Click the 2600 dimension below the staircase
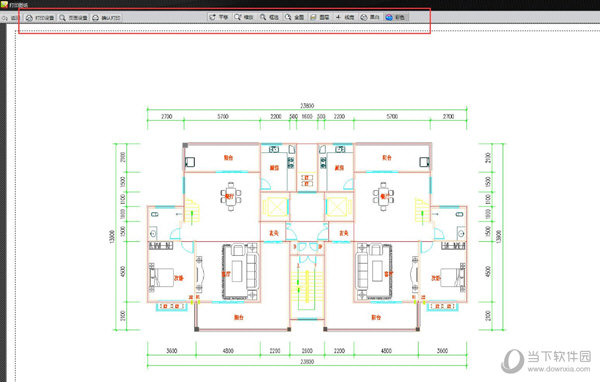The width and height of the screenshot is (600, 382). point(307,351)
